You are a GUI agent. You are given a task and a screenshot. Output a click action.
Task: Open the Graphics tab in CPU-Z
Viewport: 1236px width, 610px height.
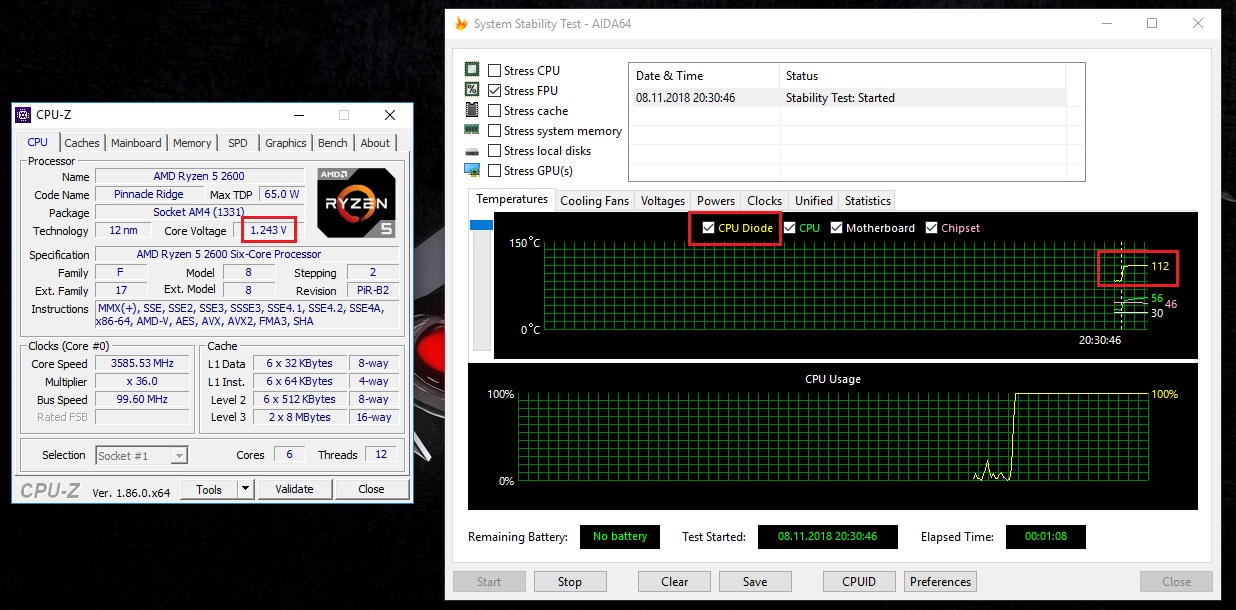[x=286, y=143]
